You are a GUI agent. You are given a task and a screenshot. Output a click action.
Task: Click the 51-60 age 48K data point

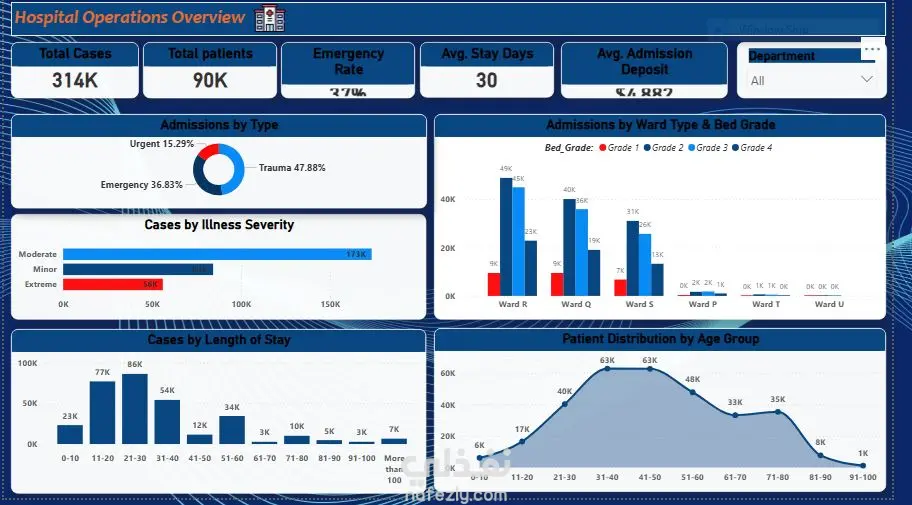tap(692, 392)
